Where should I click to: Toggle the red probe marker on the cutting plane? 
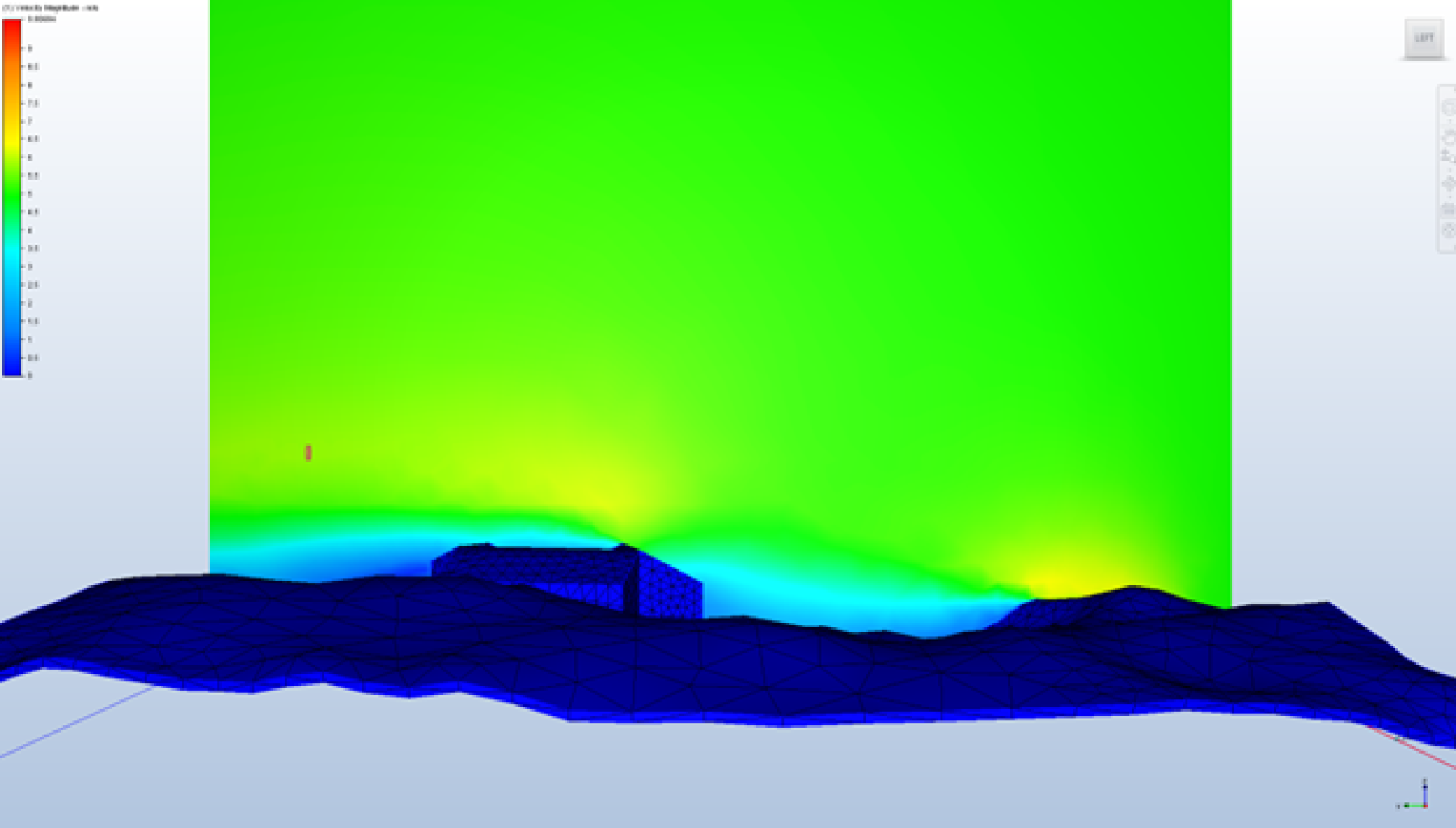[307, 454]
